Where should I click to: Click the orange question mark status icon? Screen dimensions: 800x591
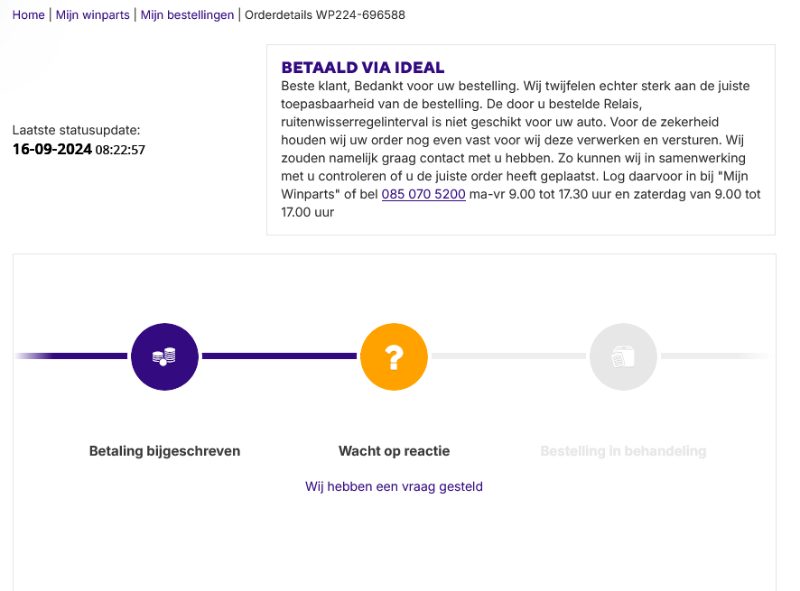pyautogui.click(x=394, y=357)
